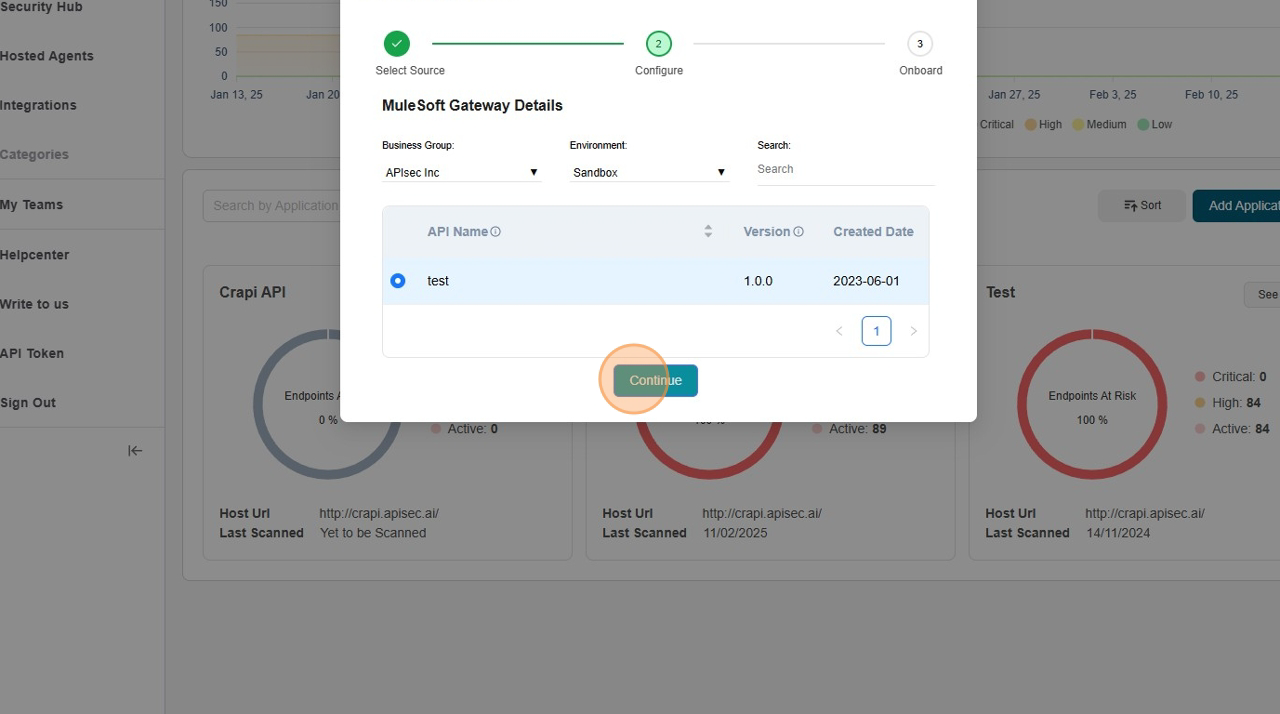Click Sign Out in sidebar
Image resolution: width=1280 pixels, height=714 pixels.
click(28, 403)
